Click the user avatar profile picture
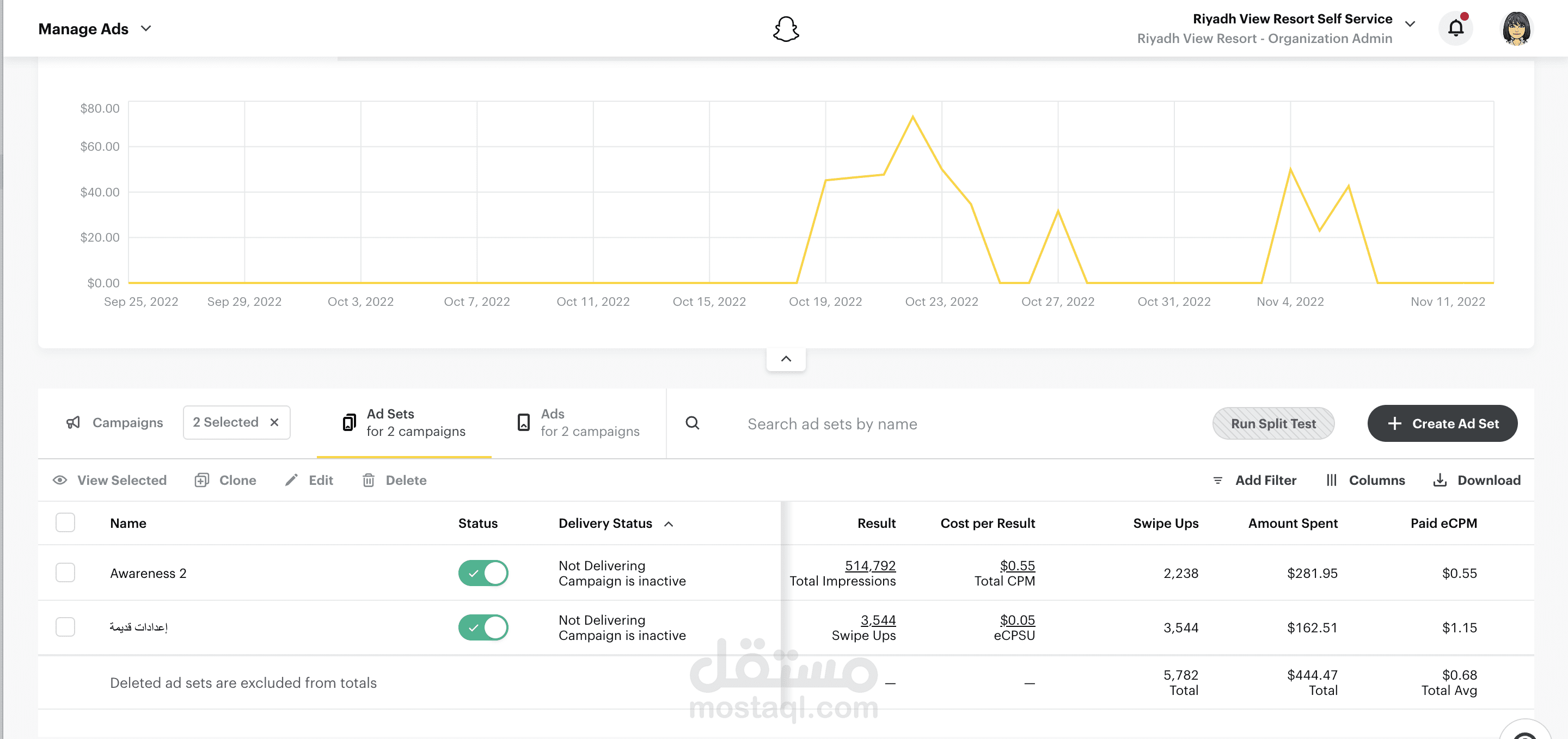The width and height of the screenshot is (1568, 739). click(x=1516, y=29)
